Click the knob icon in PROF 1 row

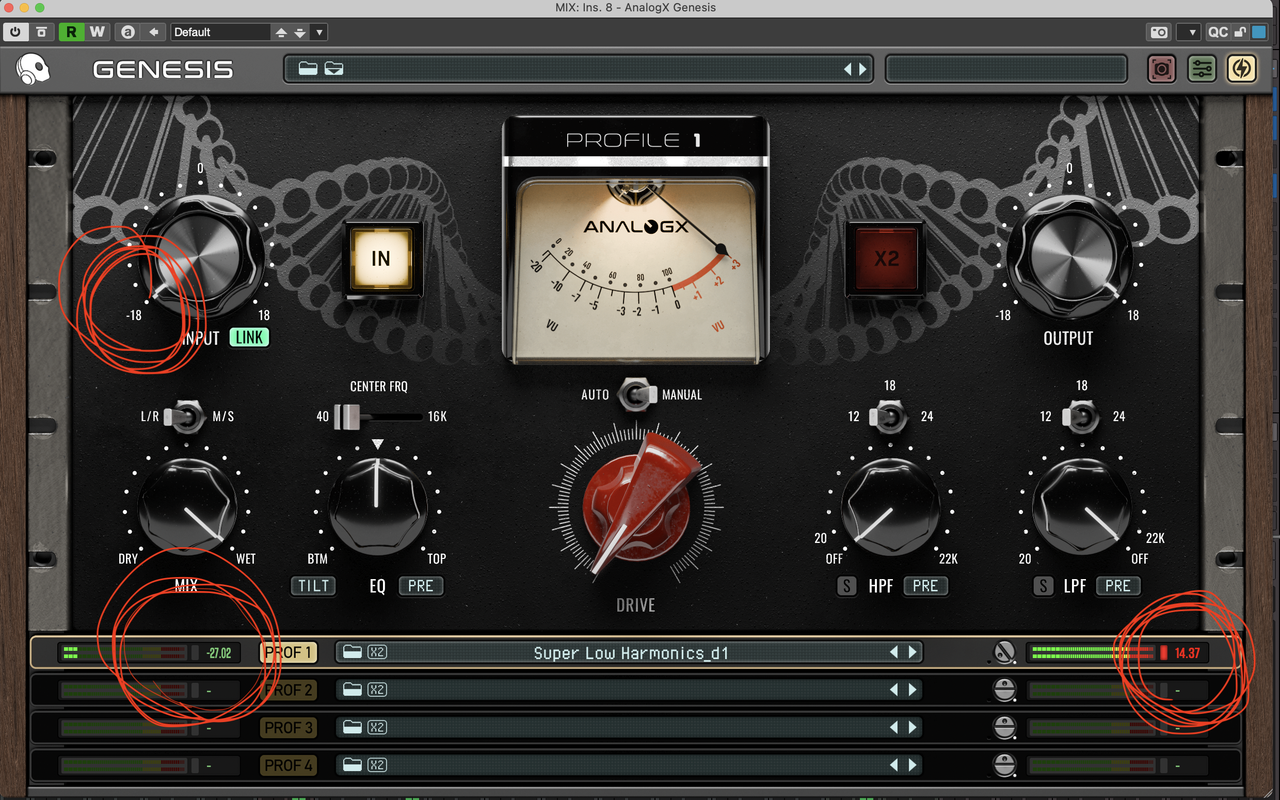(x=1003, y=653)
